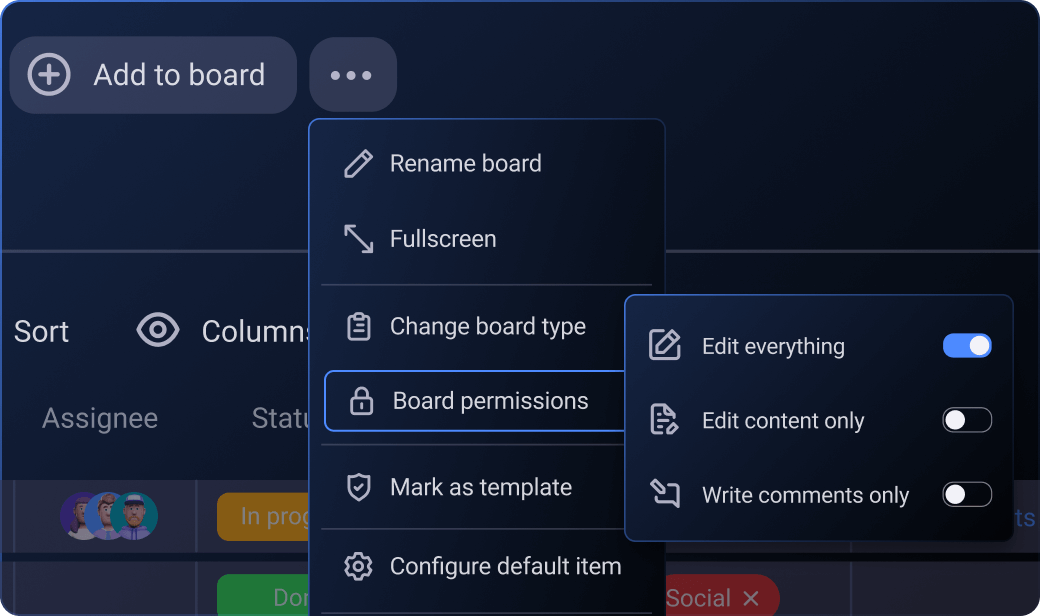This screenshot has width=1040, height=616.
Task: Click the plus circle icon beside Add to board
Action: (49, 75)
